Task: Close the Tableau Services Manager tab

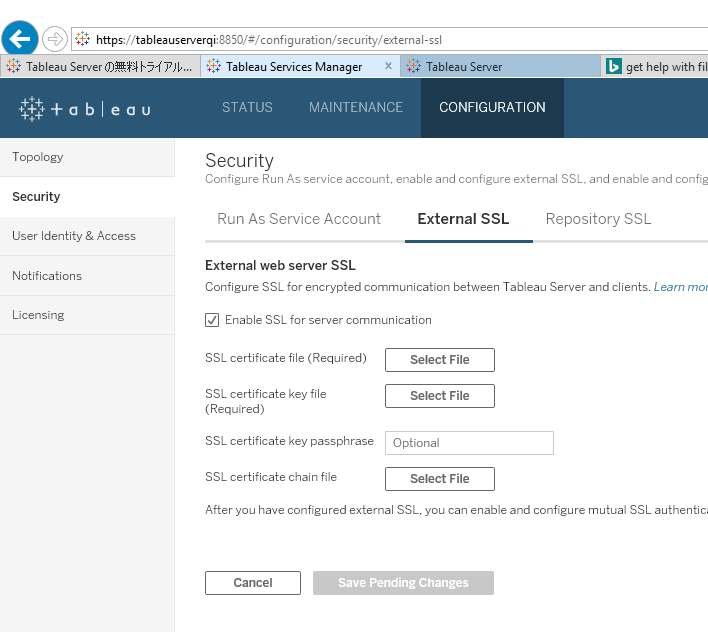Action: pyautogui.click(x=388, y=66)
